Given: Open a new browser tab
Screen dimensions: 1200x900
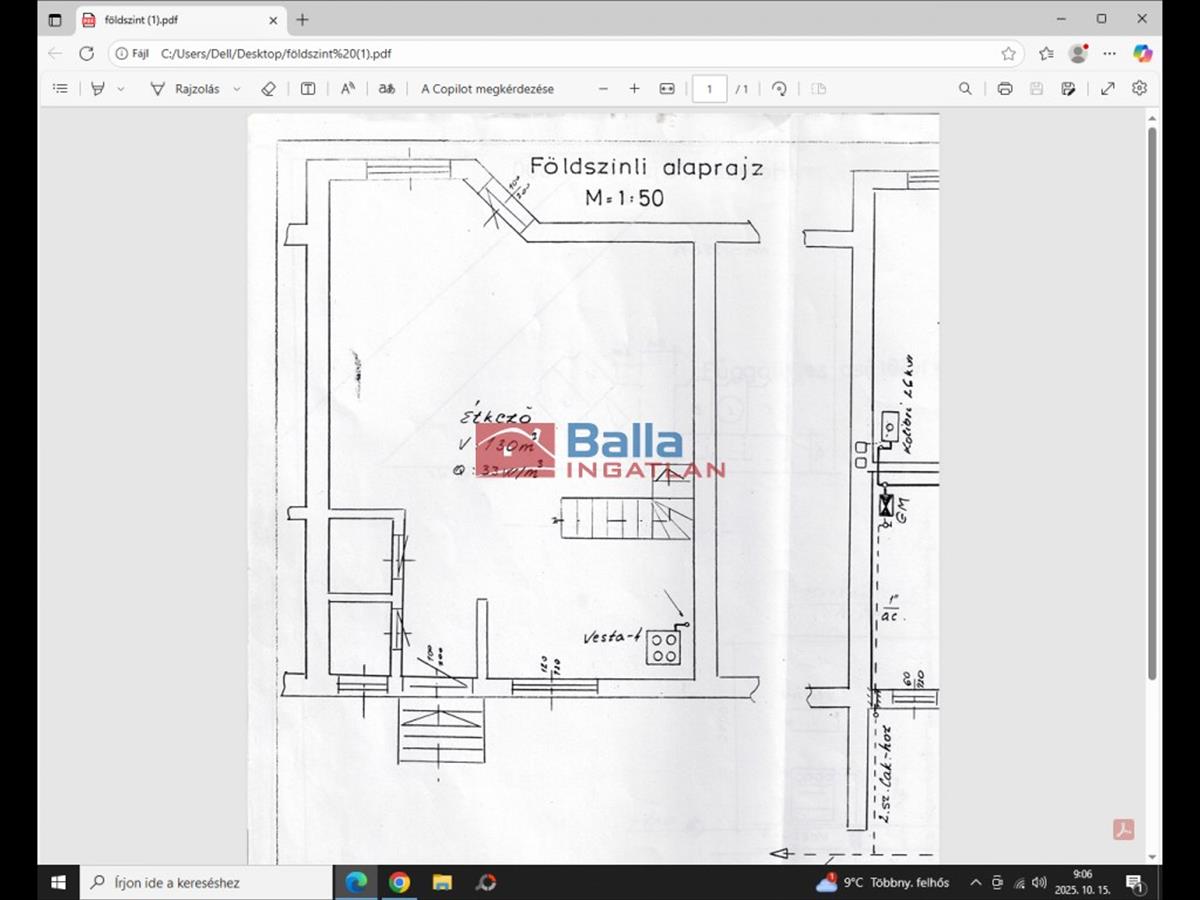Looking at the screenshot, I should 302,20.
